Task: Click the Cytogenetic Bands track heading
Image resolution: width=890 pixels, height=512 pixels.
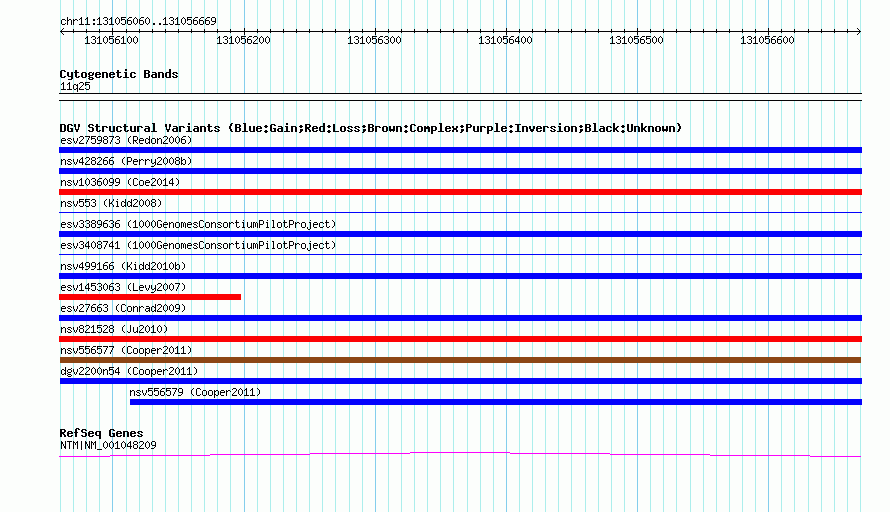Action: point(119,74)
